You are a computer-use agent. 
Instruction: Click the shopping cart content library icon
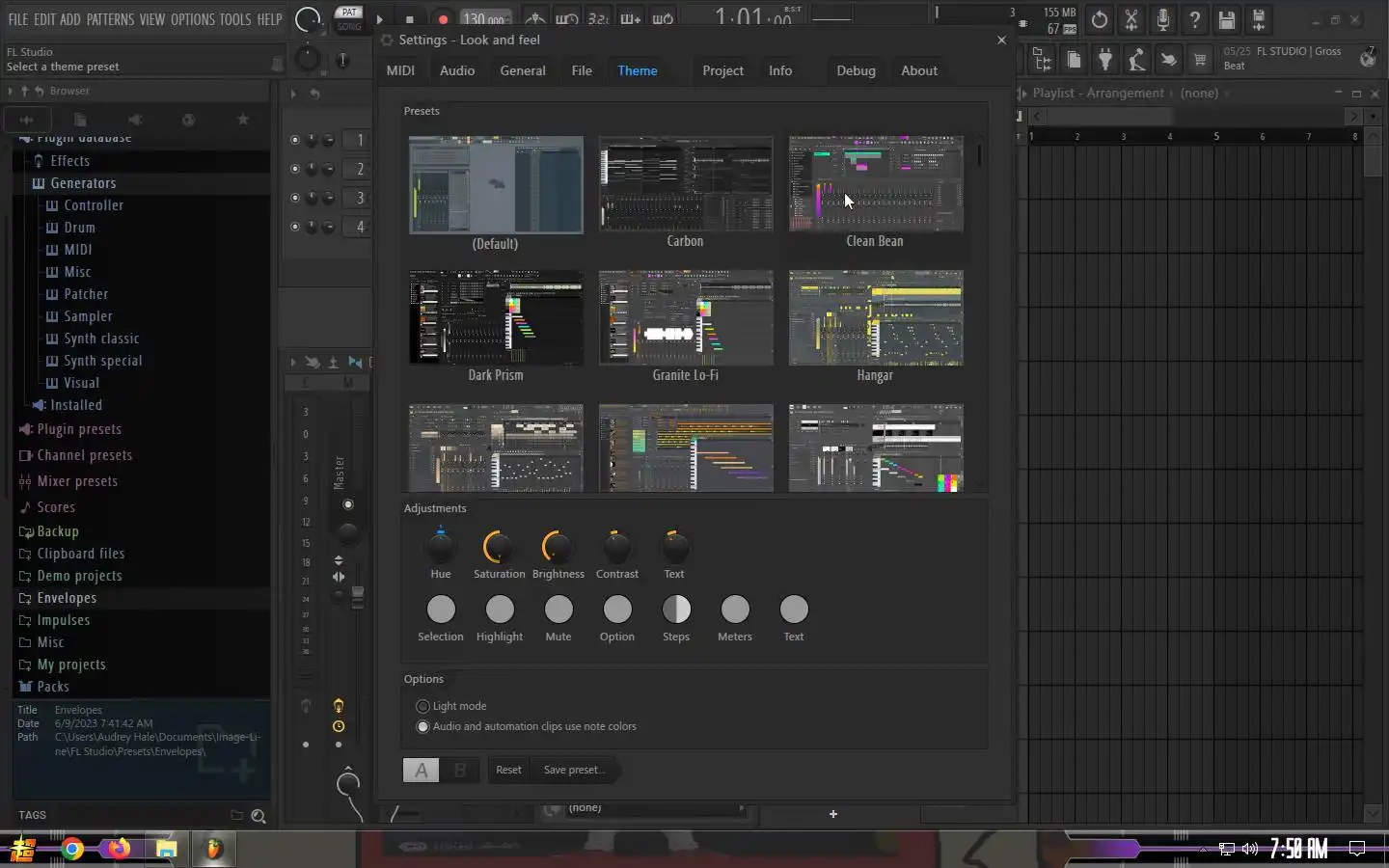(x=1200, y=60)
